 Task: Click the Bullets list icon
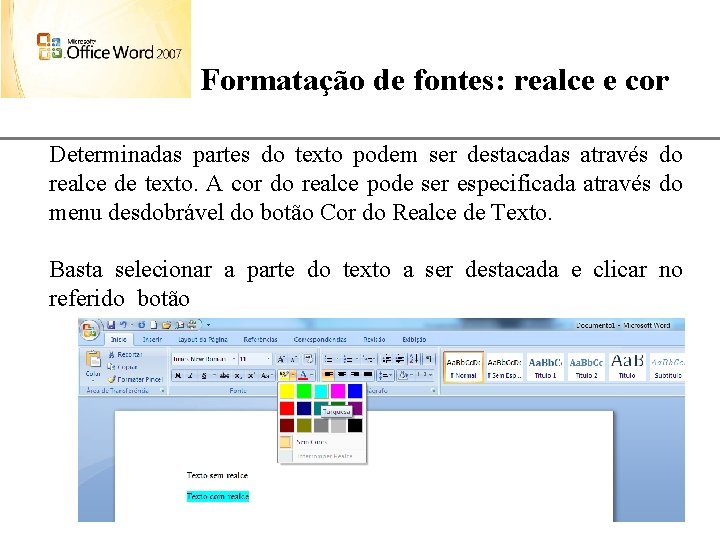click(x=329, y=359)
